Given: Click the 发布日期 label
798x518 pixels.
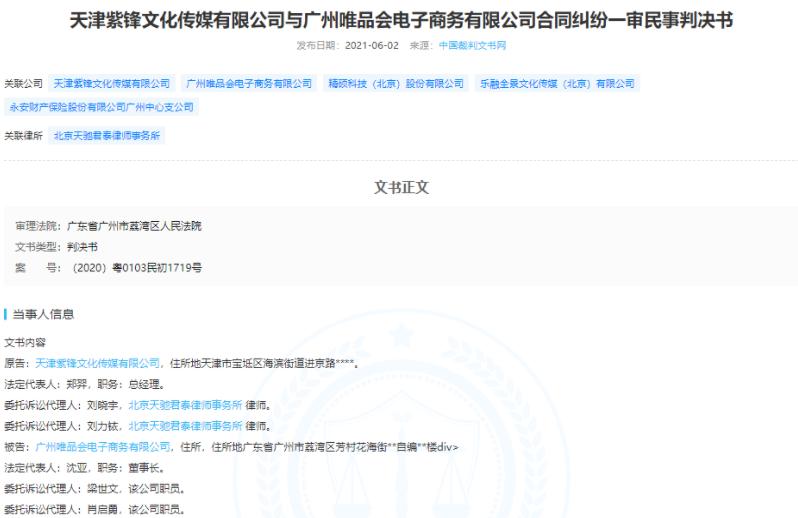Looking at the screenshot, I should pos(316,45).
